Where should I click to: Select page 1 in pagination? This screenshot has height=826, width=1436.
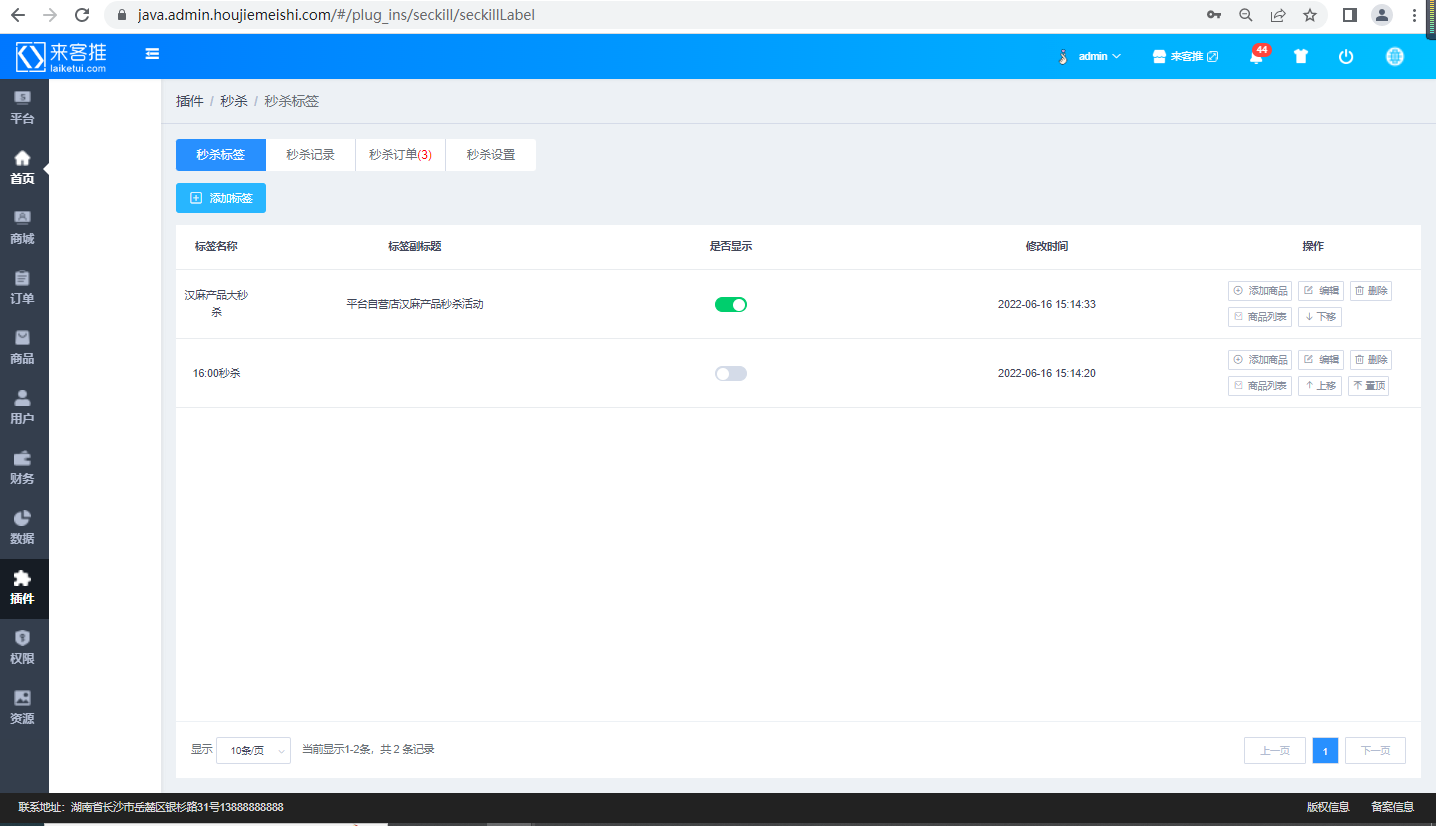1326,751
